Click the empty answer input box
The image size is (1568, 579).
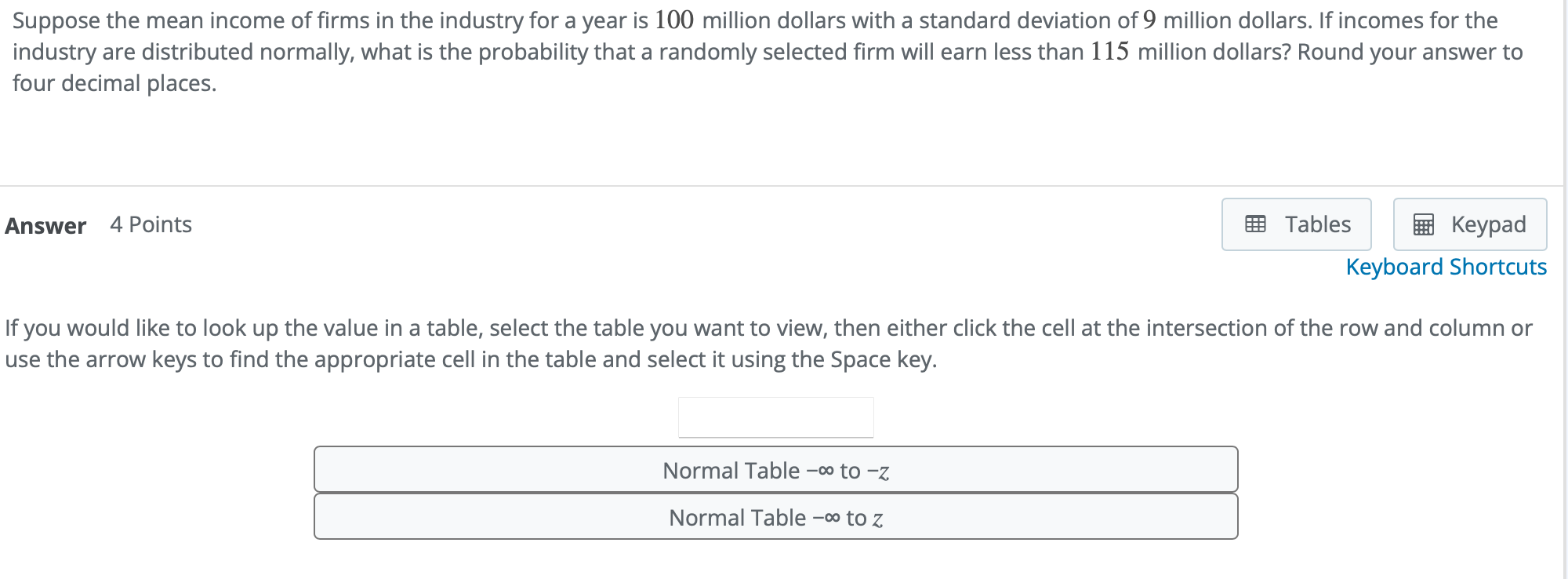click(775, 417)
